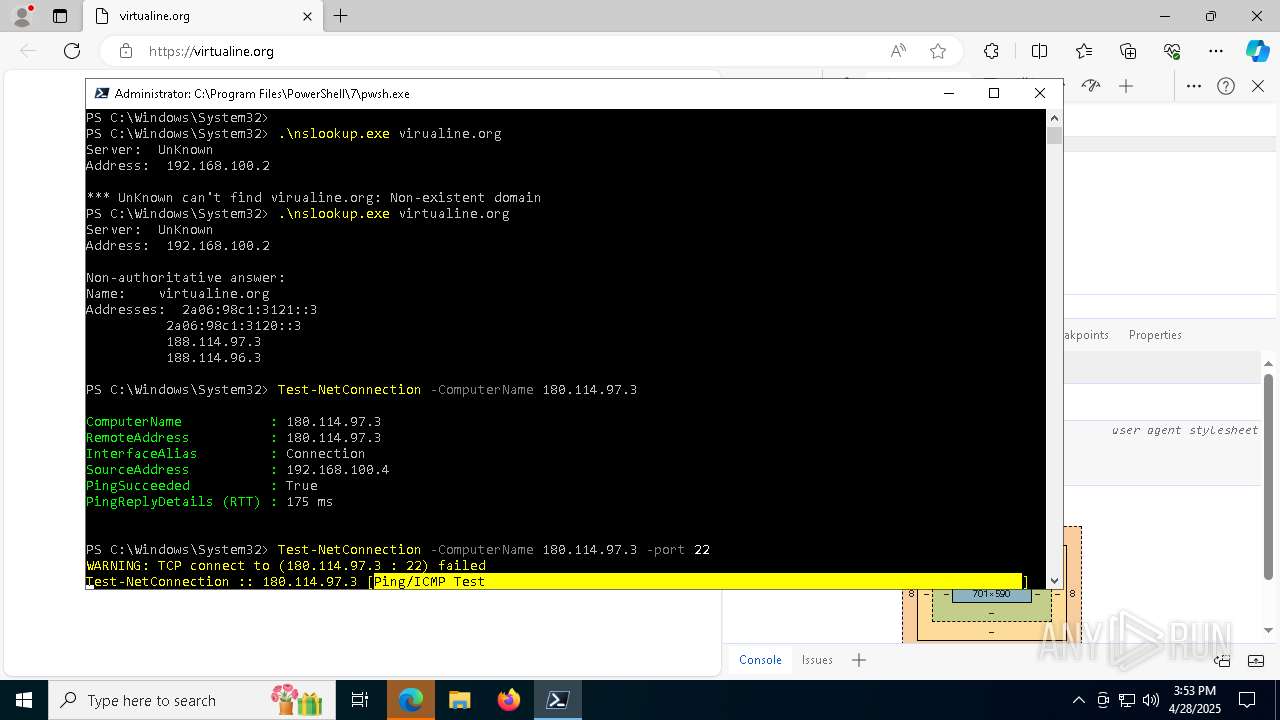The width and height of the screenshot is (1280, 720).
Task: Open Microsoft Edge from taskbar
Action: 411,700
